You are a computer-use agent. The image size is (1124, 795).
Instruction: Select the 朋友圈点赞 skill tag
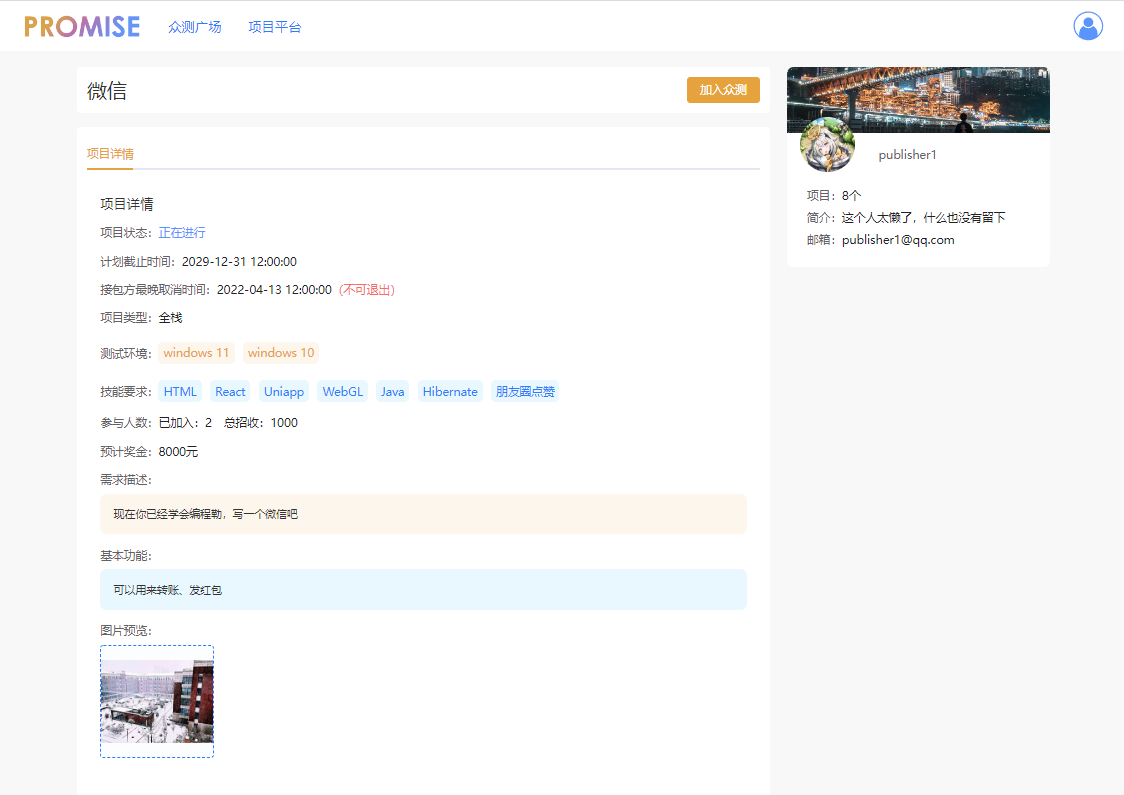coord(525,391)
